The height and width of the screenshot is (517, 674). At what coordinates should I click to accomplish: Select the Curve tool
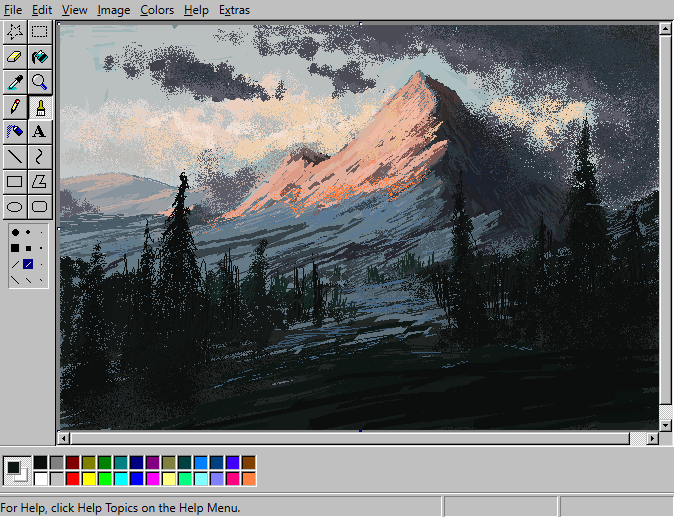pos(40,156)
